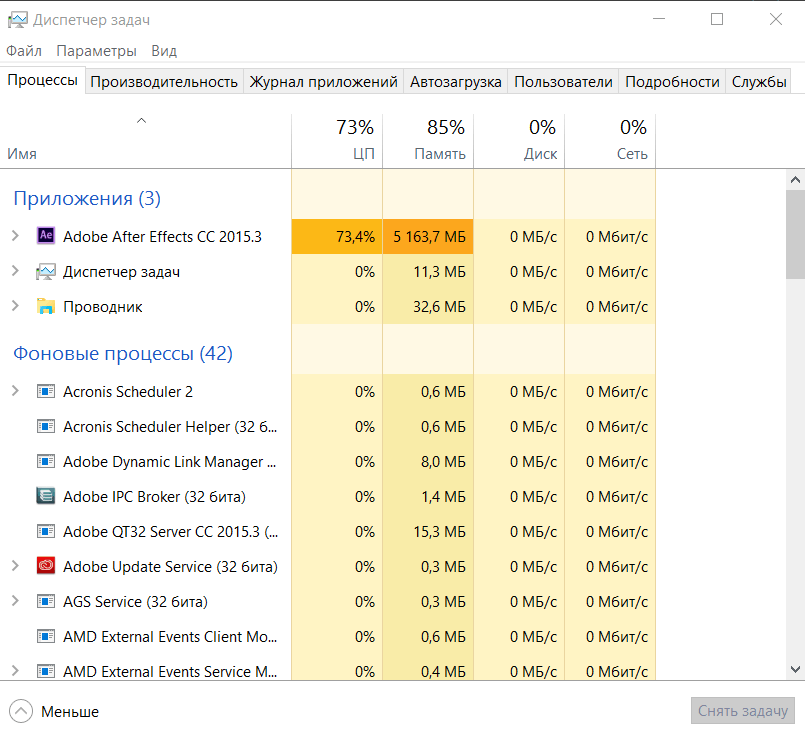Screen dimensions: 805x734
Task: Switch to the Пользователи tab
Action: point(563,82)
